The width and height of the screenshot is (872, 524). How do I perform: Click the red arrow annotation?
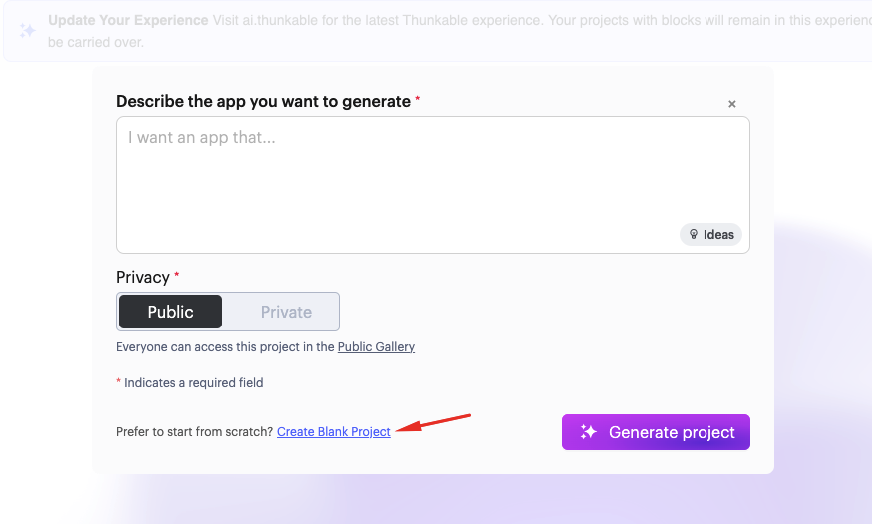click(x=433, y=421)
